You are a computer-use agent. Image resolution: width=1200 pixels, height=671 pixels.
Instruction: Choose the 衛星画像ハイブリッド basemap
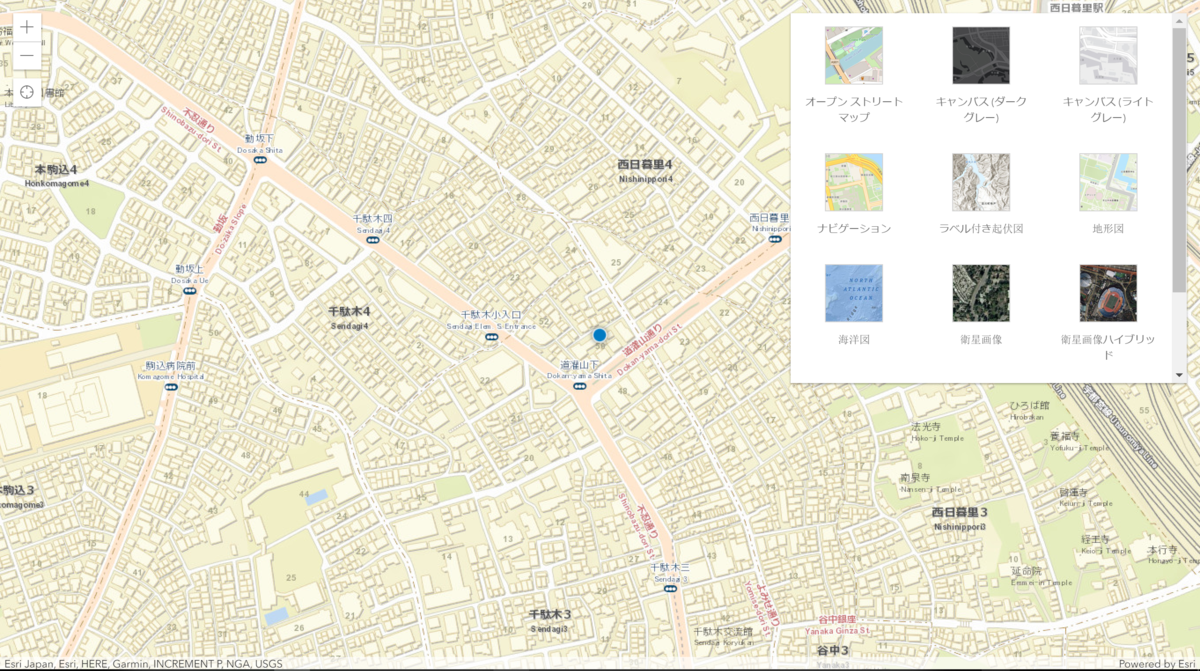pos(1108,293)
